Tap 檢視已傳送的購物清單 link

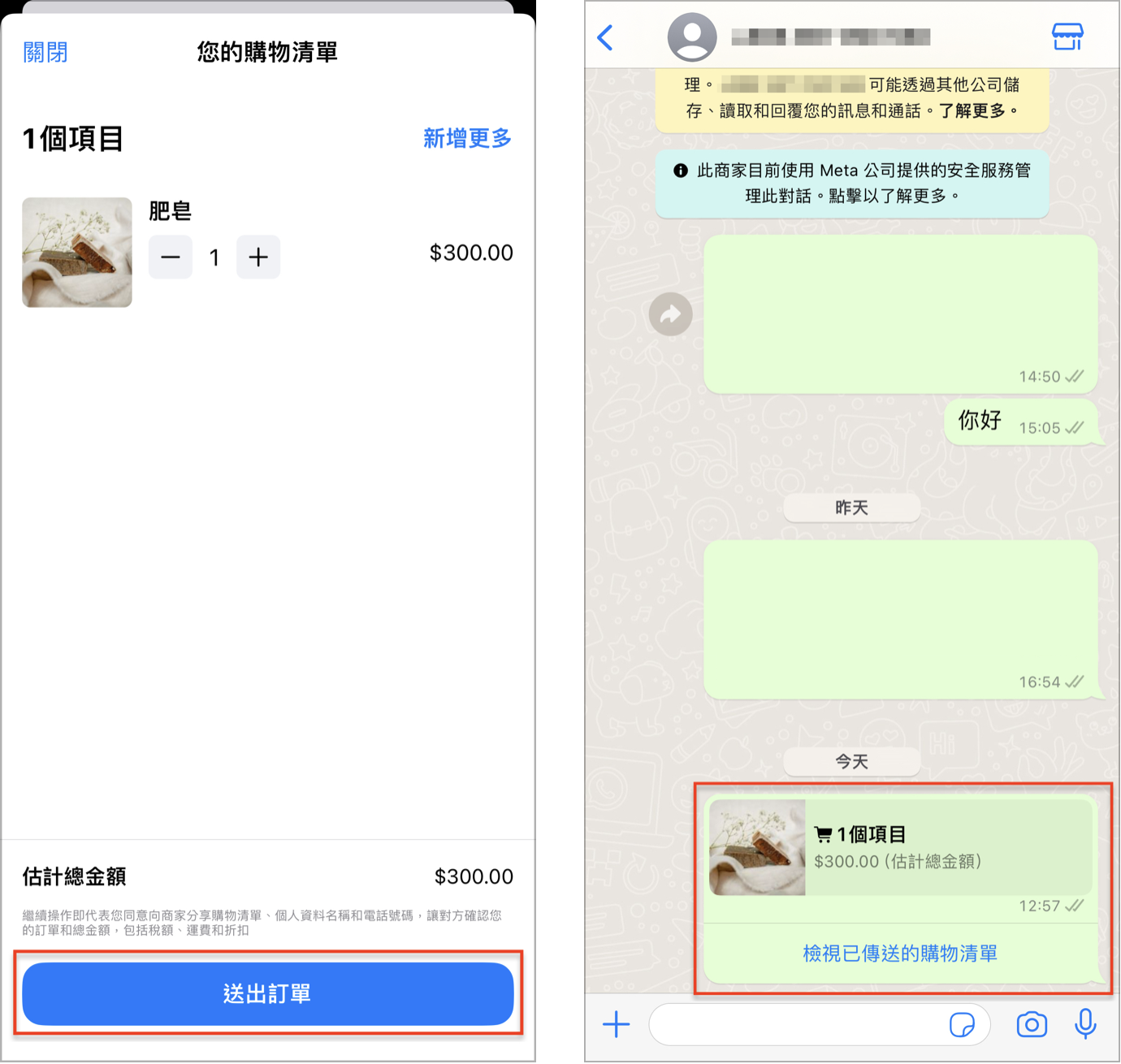(900, 954)
